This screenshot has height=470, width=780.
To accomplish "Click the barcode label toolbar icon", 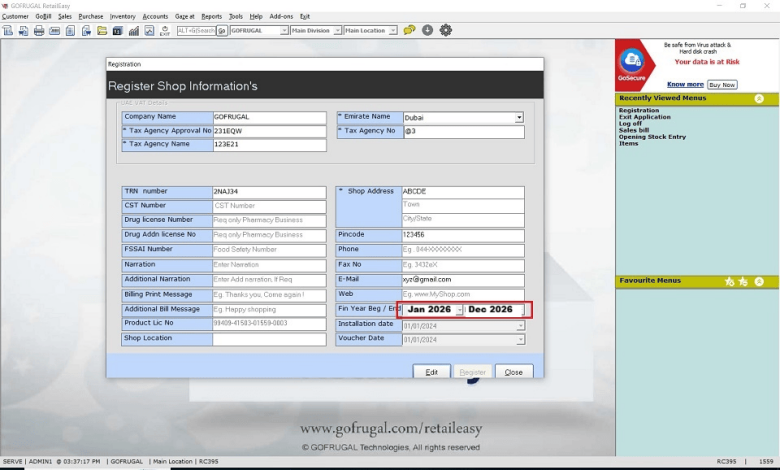I will click(x=55, y=31).
